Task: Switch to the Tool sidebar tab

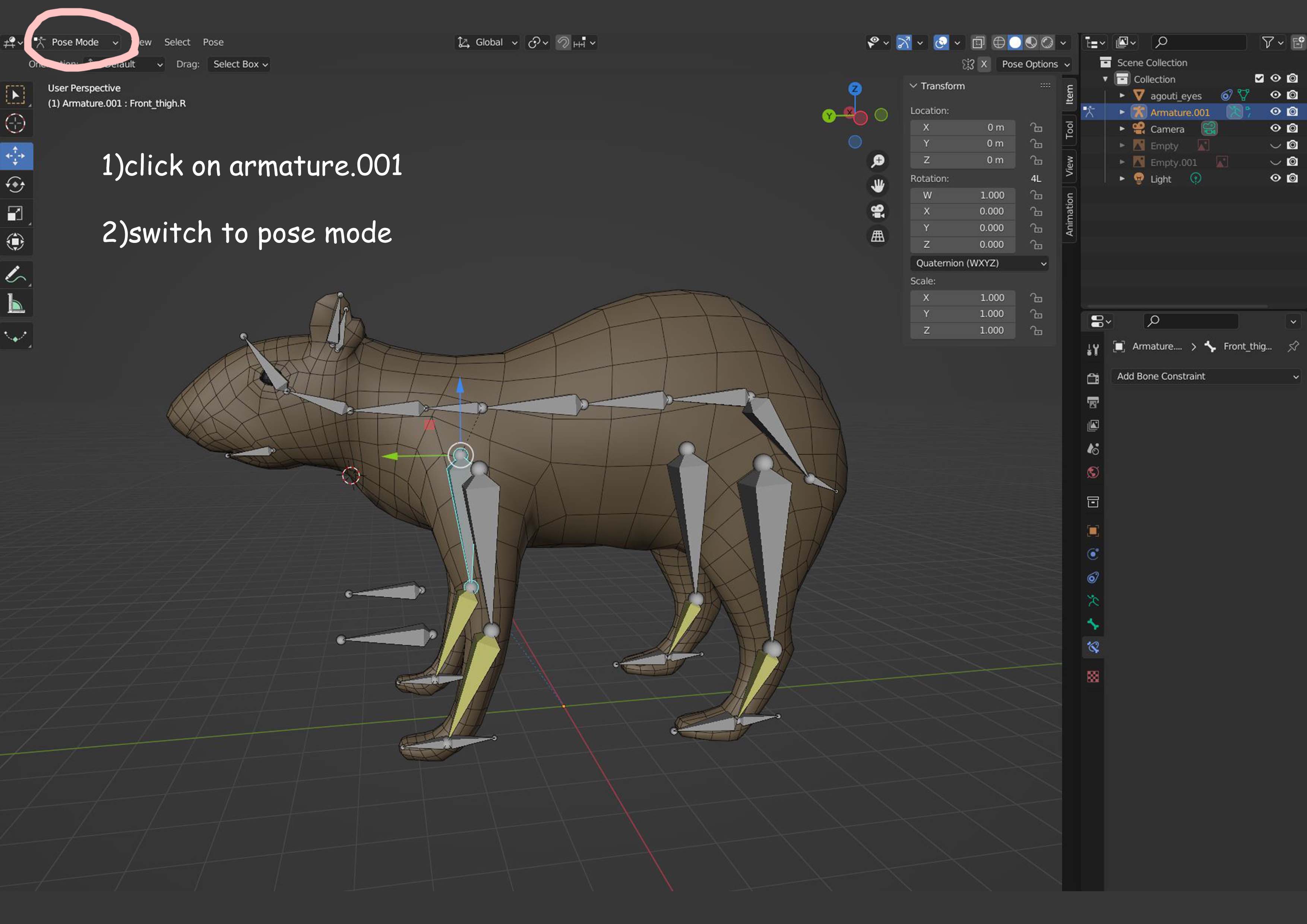Action: coord(1069,130)
